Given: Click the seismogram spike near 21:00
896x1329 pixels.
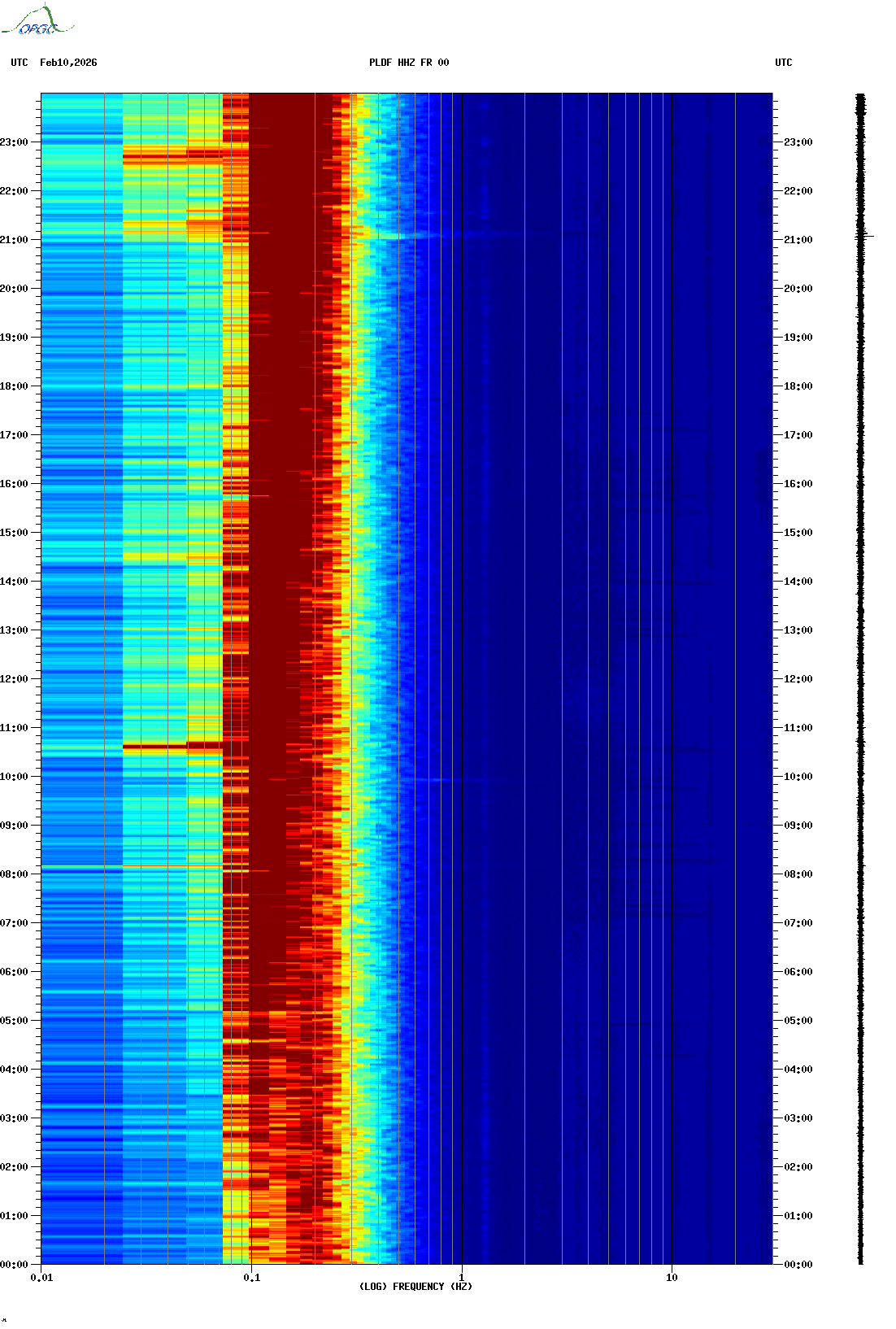Looking at the screenshot, I should (x=864, y=236).
